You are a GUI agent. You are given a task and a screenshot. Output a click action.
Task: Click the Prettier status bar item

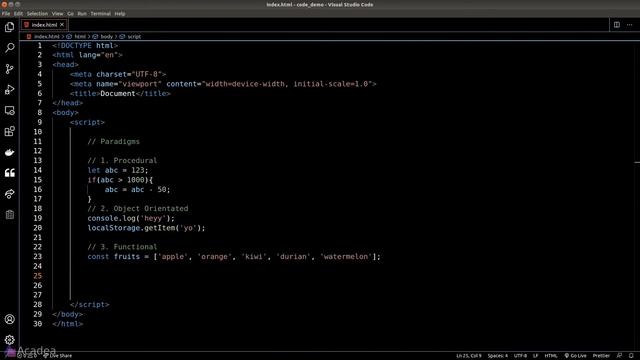click(601, 356)
